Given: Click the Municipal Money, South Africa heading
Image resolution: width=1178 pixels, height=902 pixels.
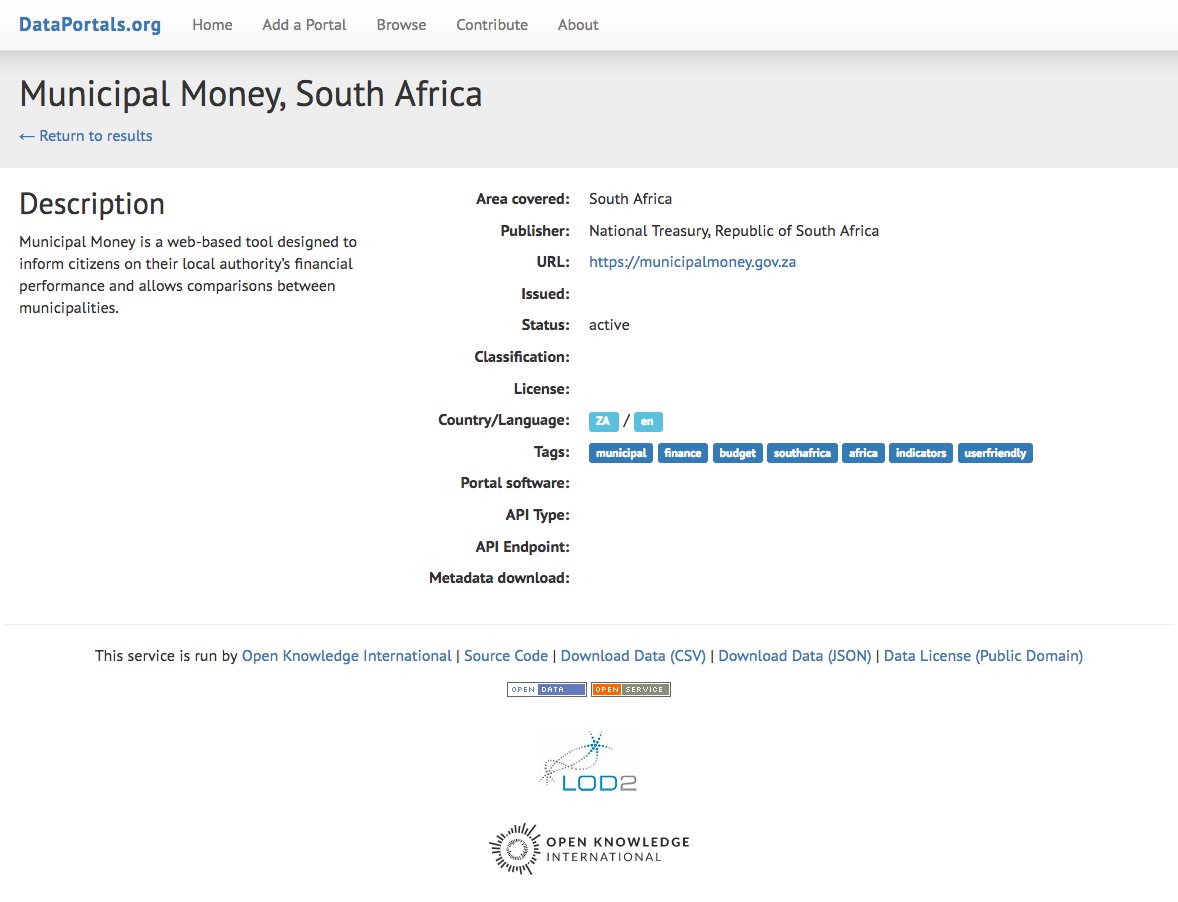Looking at the screenshot, I should coord(250,94).
